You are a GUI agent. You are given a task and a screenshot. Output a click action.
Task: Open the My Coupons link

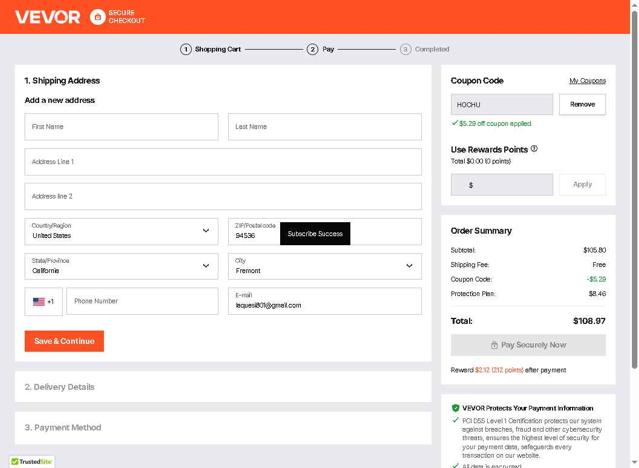click(x=587, y=81)
